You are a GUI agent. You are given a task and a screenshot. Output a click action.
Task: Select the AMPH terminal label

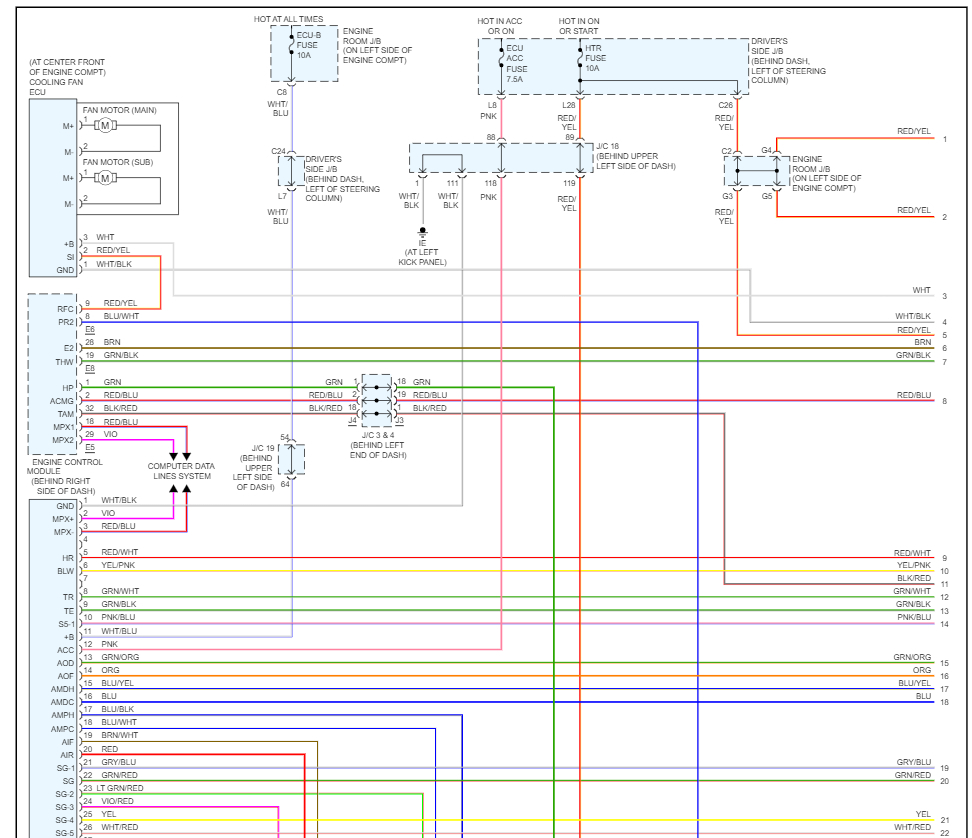62,715
